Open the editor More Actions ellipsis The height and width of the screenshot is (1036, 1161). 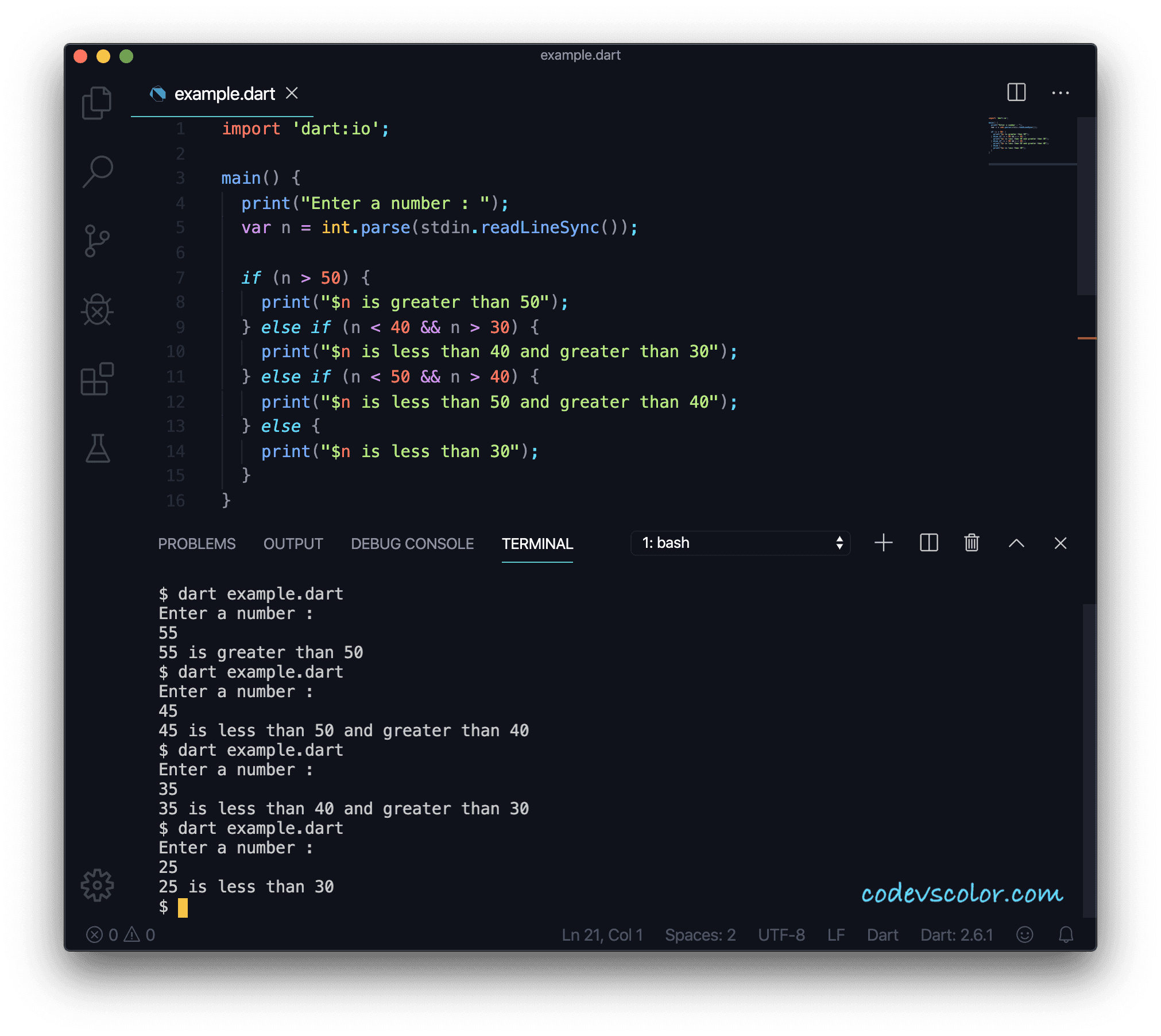1060,92
